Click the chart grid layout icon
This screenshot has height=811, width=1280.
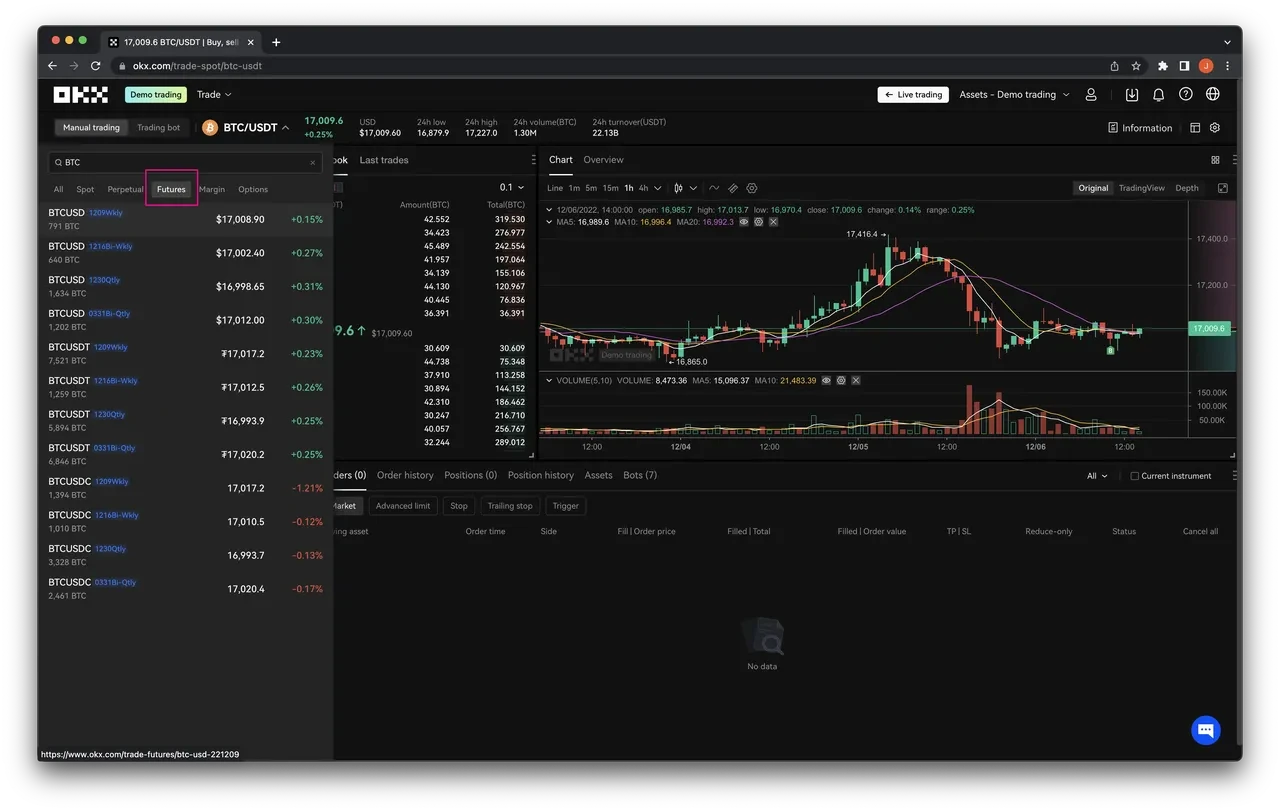coord(1215,160)
